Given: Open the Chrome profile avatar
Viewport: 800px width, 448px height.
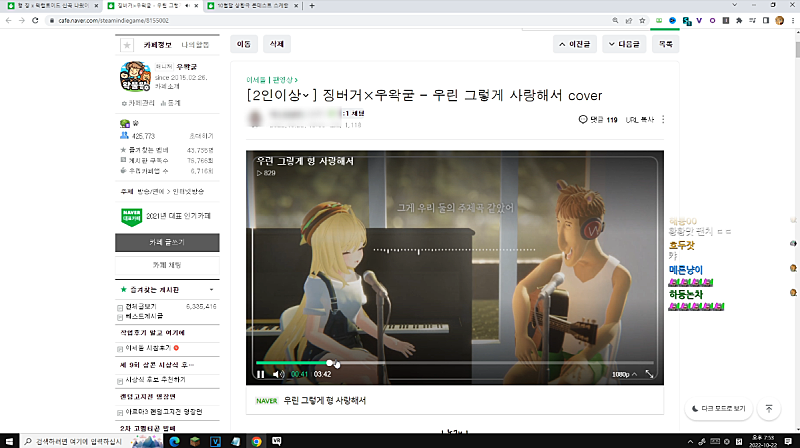Looking at the screenshot, I should [779, 20].
